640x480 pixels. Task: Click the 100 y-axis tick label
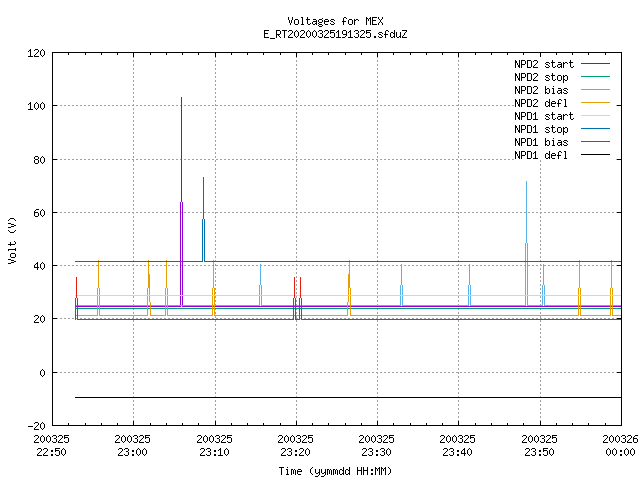click(x=36, y=106)
